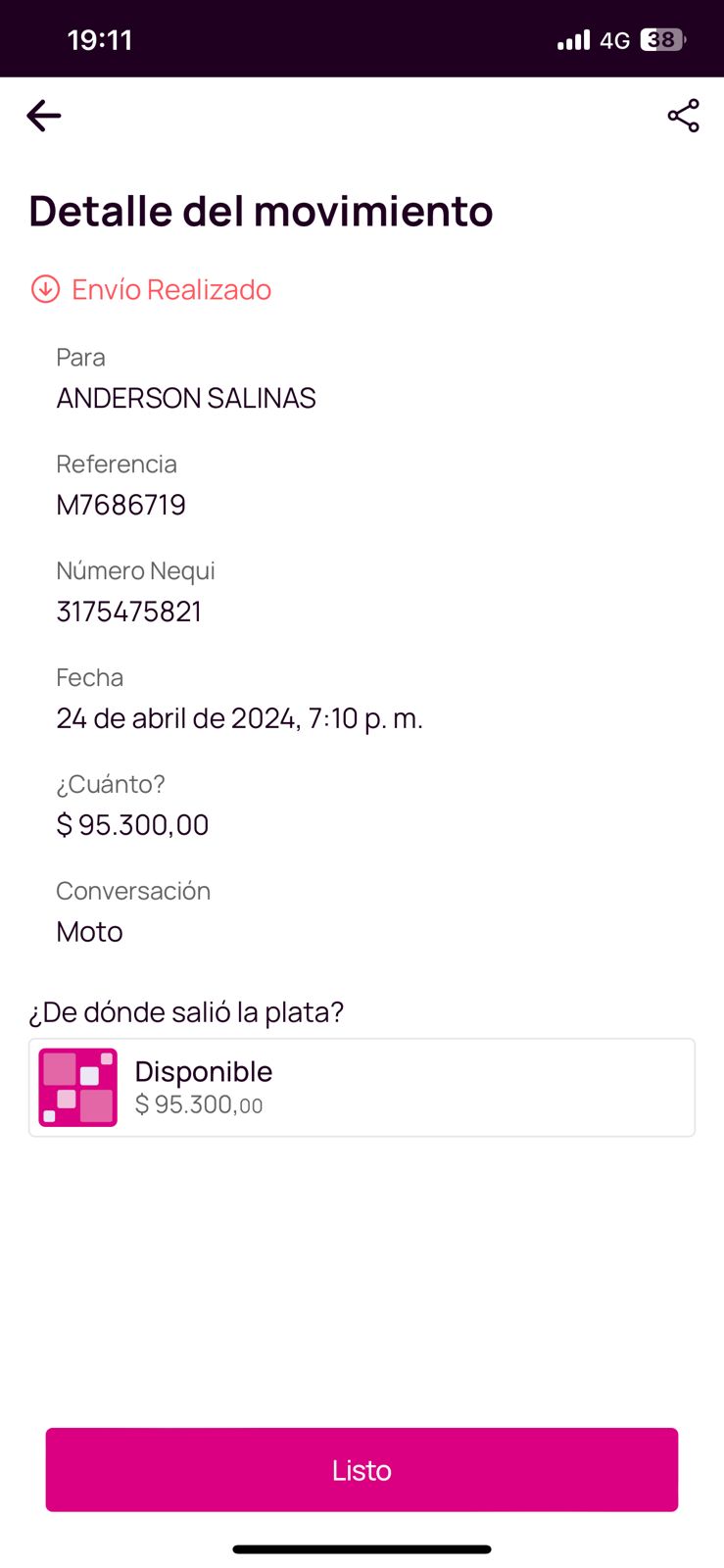Tap the status bar clock 19:11
The height and width of the screenshot is (1568, 724).
[x=100, y=40]
